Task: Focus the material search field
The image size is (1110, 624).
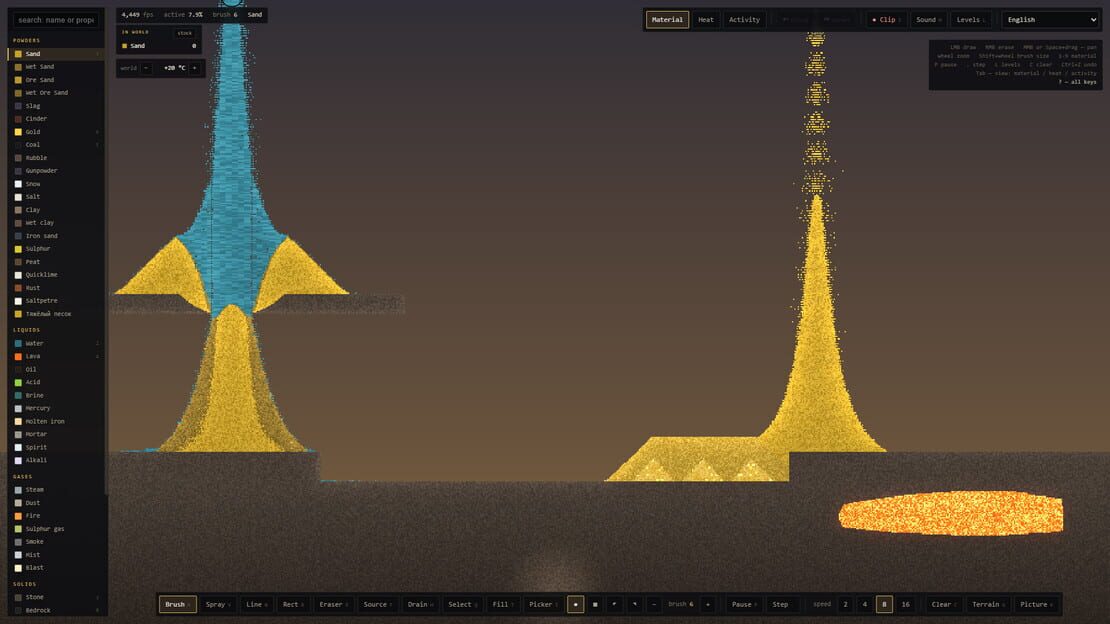Action: tap(56, 20)
